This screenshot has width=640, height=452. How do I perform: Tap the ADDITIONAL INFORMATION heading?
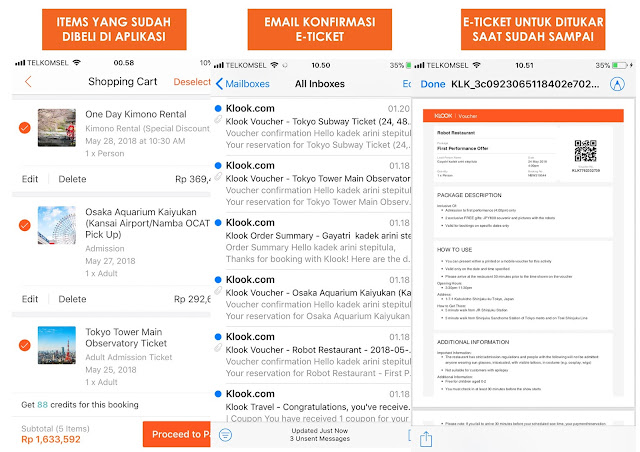pyautogui.click(x=473, y=342)
